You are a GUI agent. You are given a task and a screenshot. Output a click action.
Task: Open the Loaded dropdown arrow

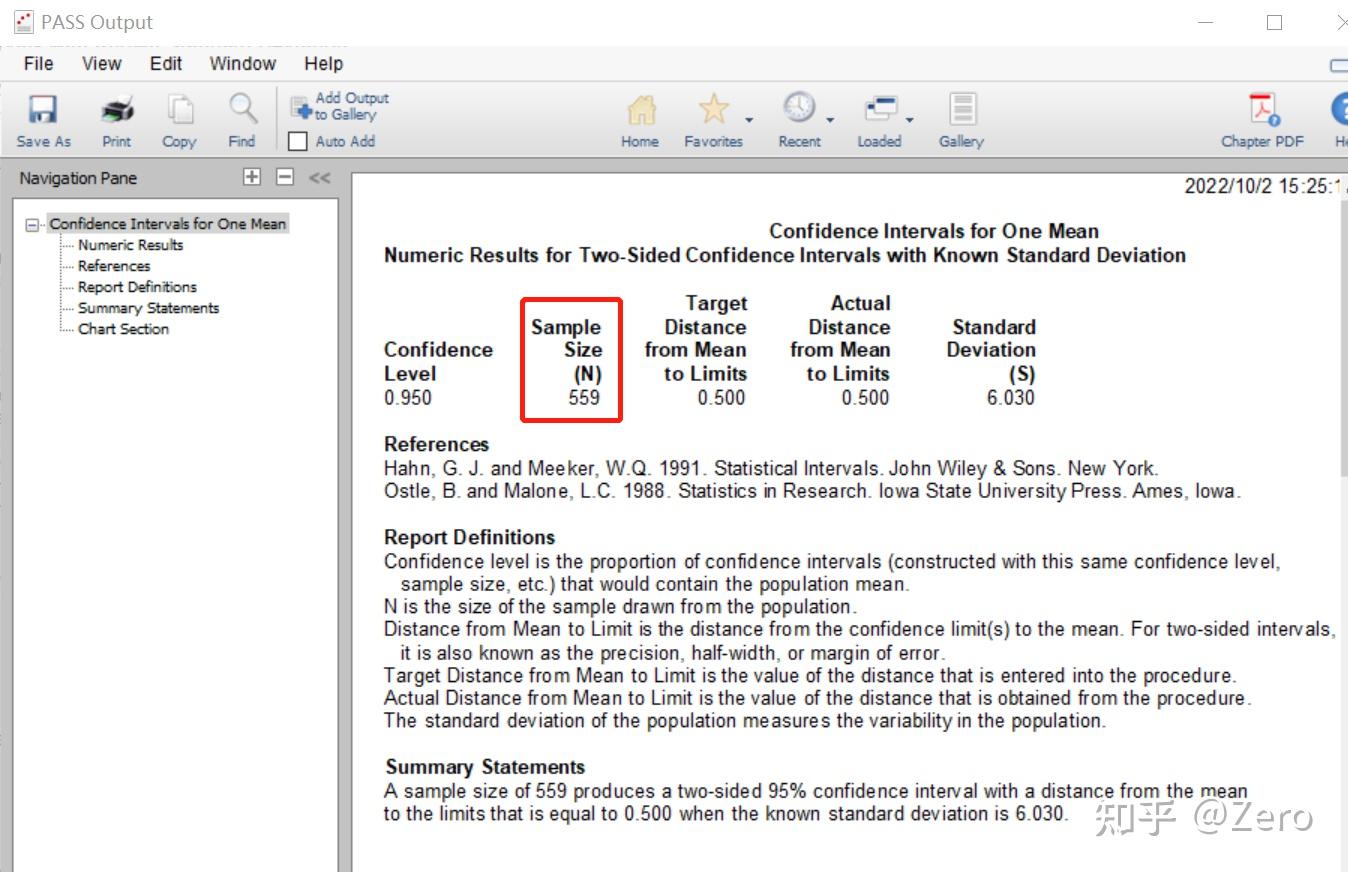pos(909,120)
